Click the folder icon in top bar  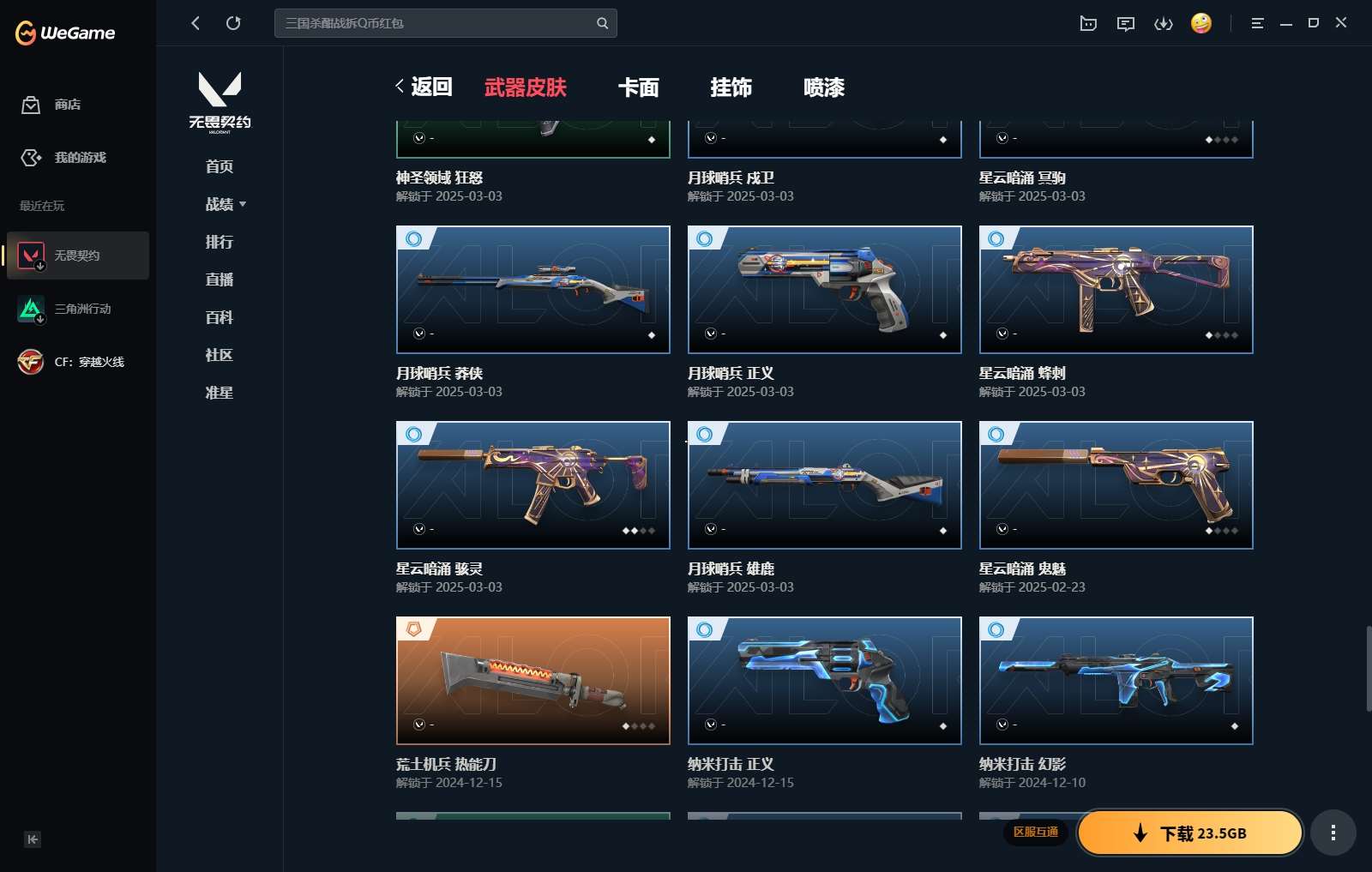1088,23
